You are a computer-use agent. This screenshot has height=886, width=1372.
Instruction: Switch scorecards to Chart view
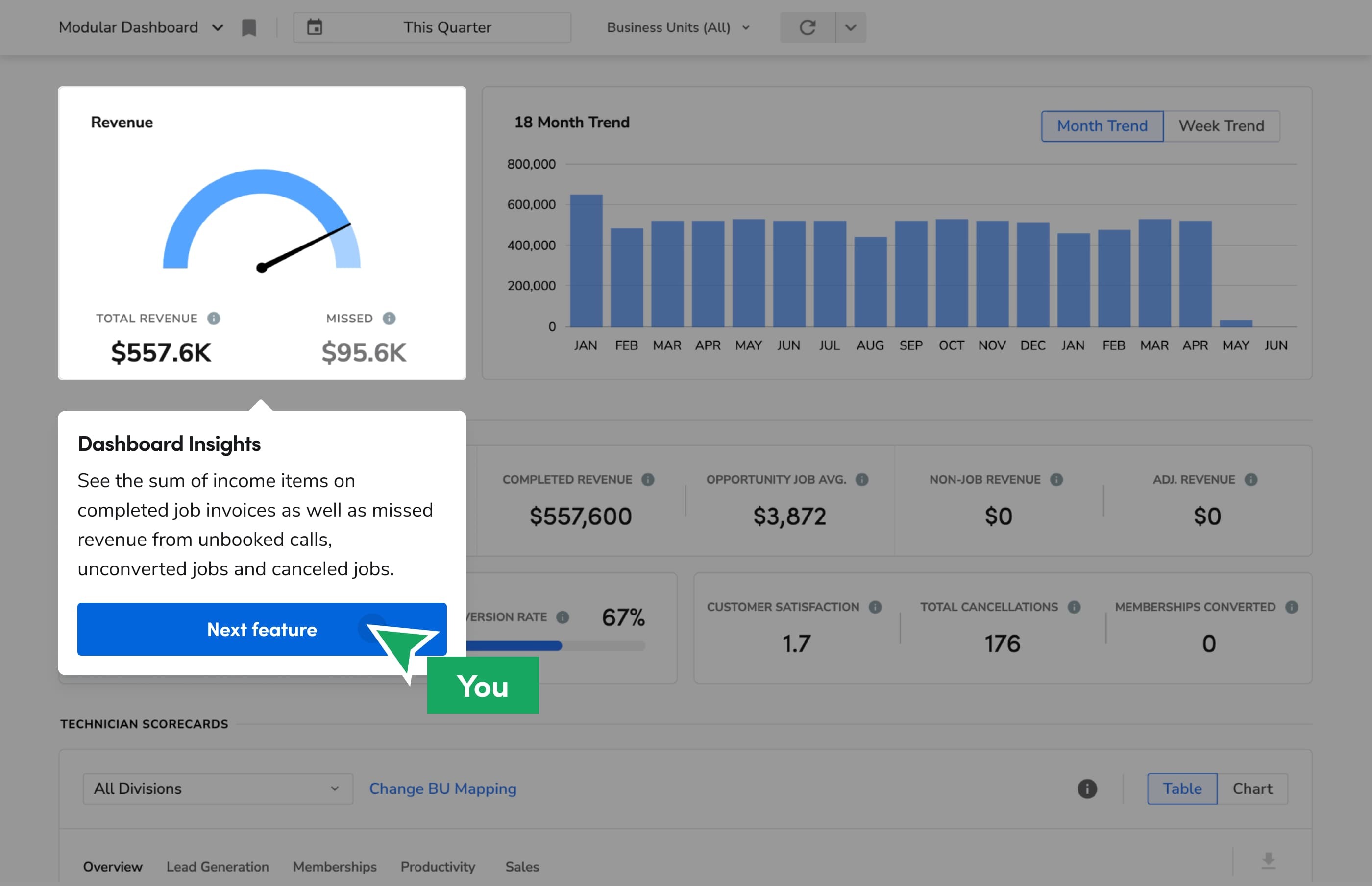click(x=1252, y=788)
